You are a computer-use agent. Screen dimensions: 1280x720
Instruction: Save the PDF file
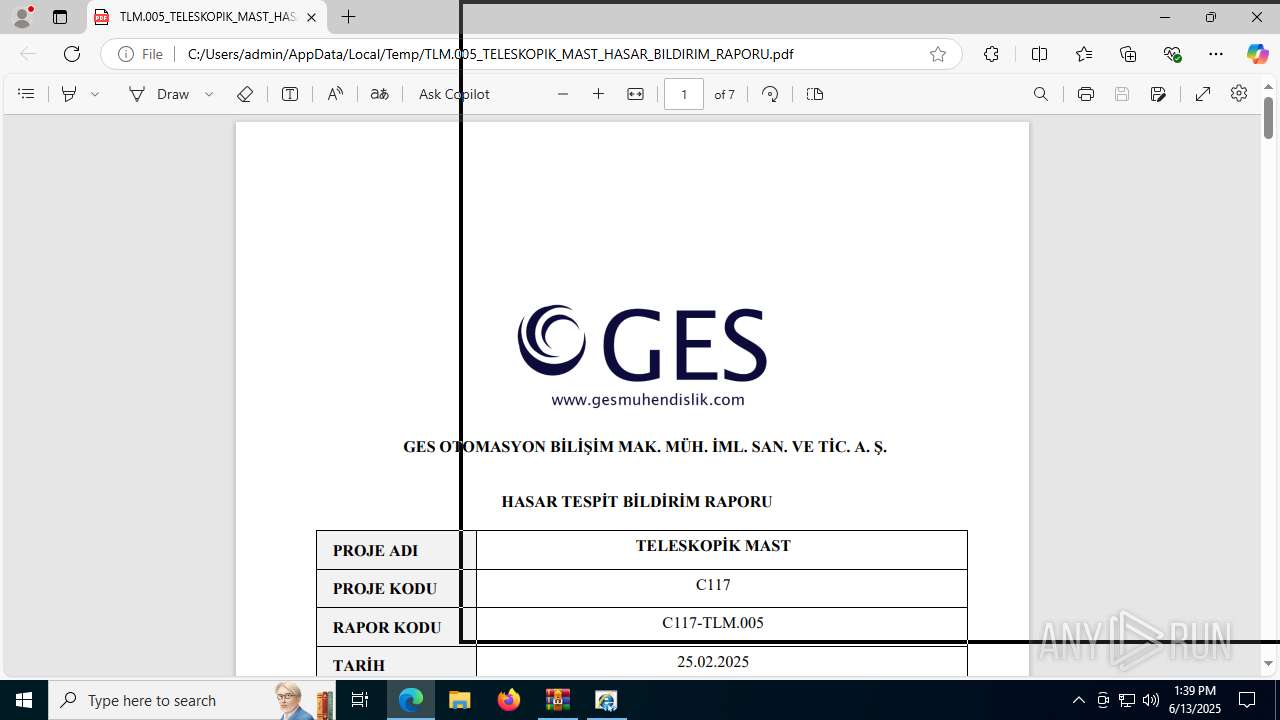[x=1122, y=94]
